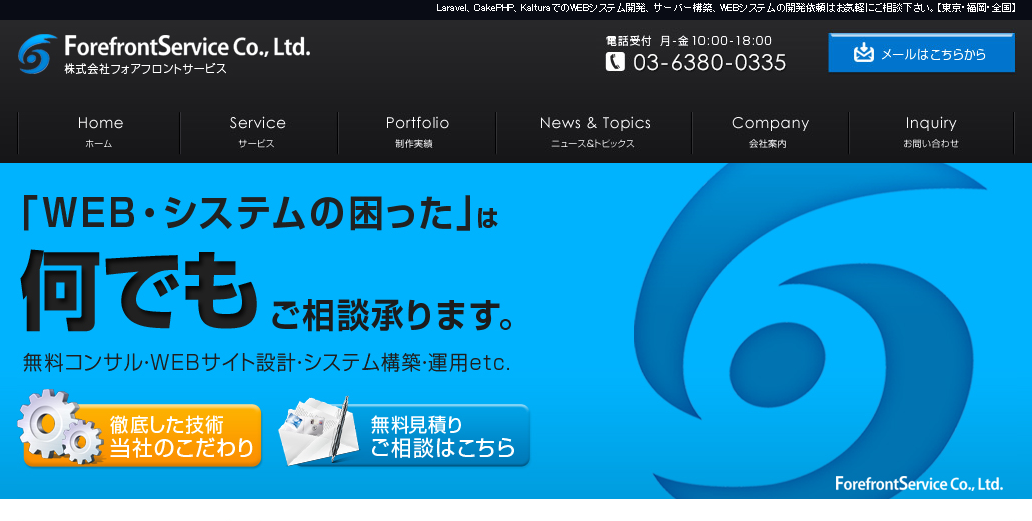This screenshot has width=1032, height=521.
Task: Go to the Home ホーム menu item
Action: pos(99,132)
